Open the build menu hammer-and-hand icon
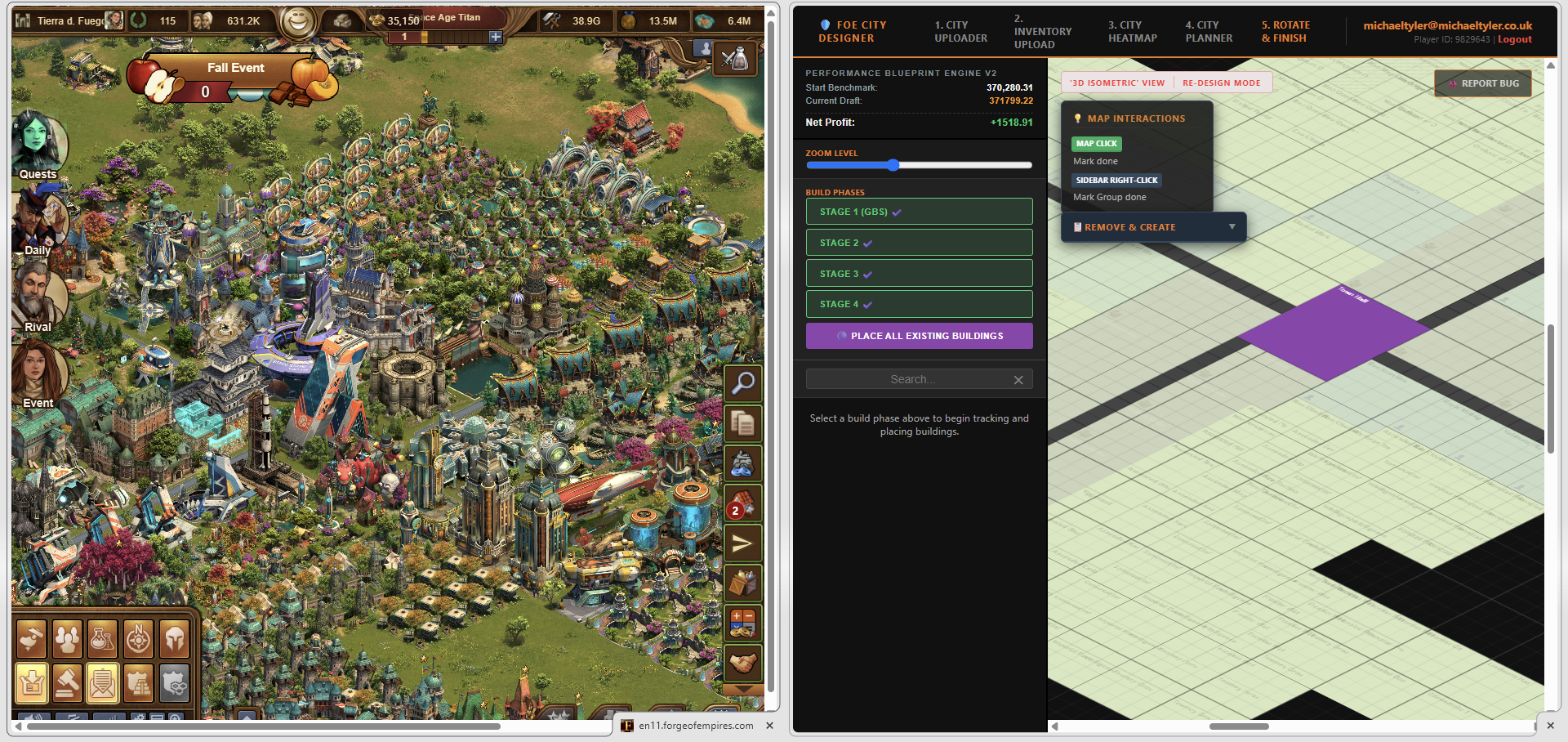Image resolution: width=1568 pixels, height=742 pixels. [33, 639]
